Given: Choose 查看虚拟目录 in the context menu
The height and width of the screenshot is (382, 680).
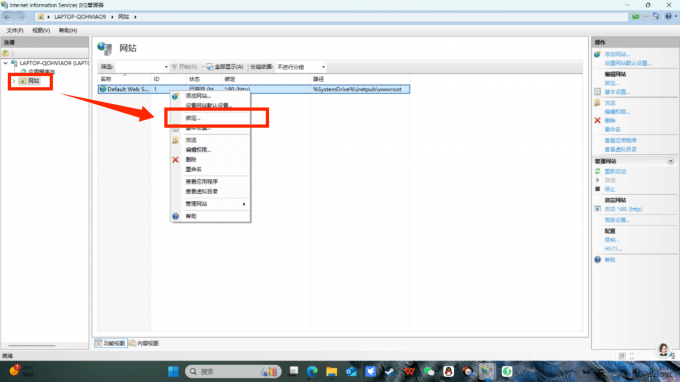Looking at the screenshot, I should [202, 191].
